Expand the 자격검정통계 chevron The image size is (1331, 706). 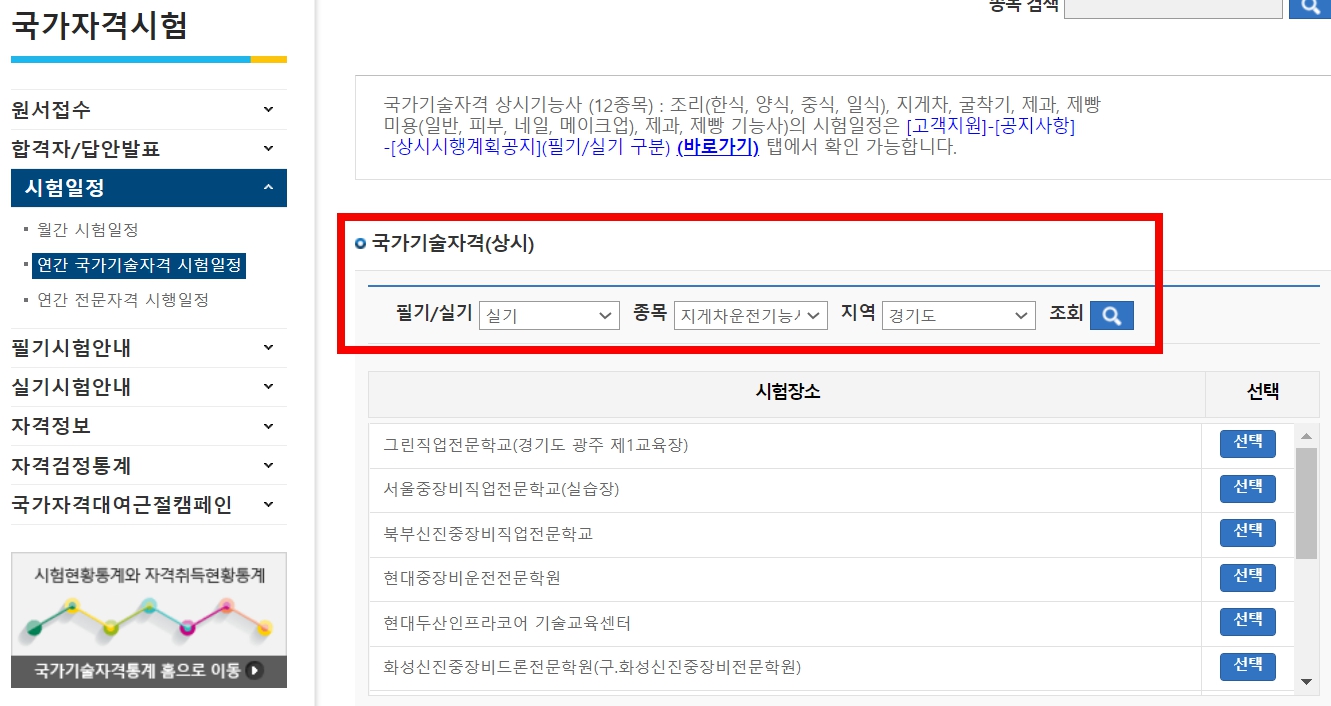pos(268,465)
